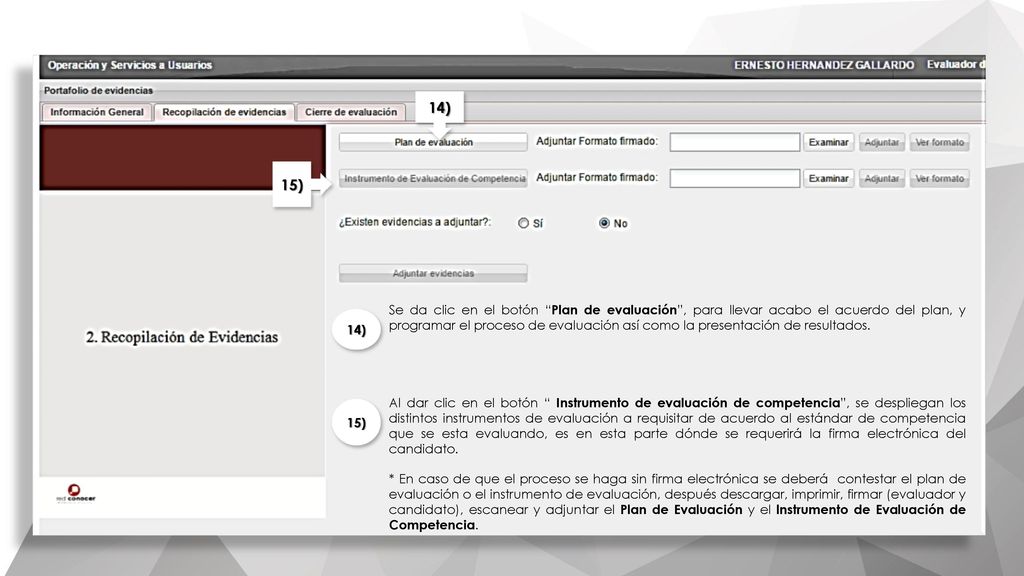Open the Cierre de evaluación tab
Screen dimensions: 1024x576
351,112
